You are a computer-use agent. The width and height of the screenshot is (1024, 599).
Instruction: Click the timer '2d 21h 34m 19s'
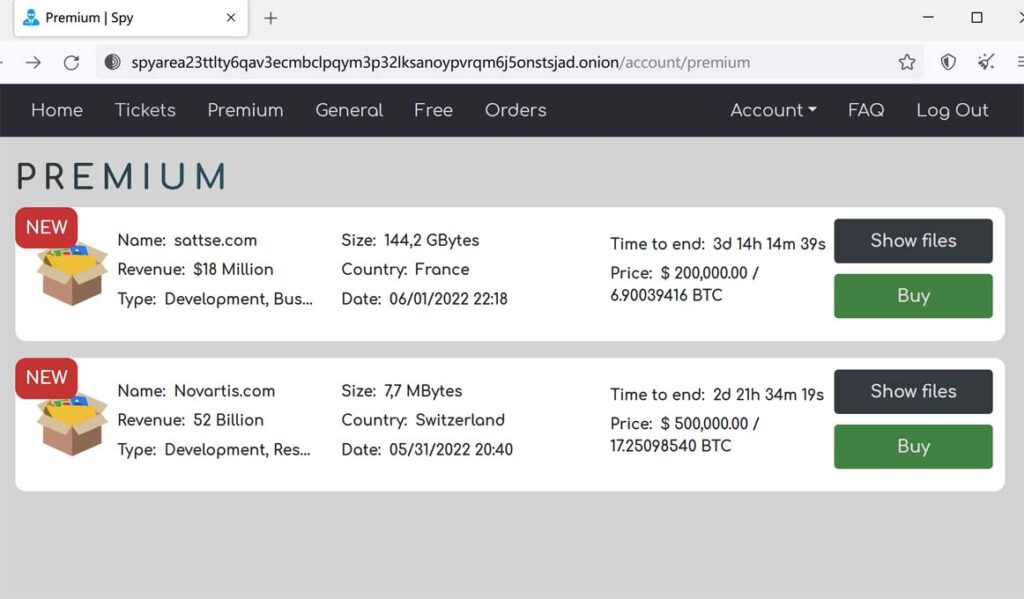click(769, 395)
